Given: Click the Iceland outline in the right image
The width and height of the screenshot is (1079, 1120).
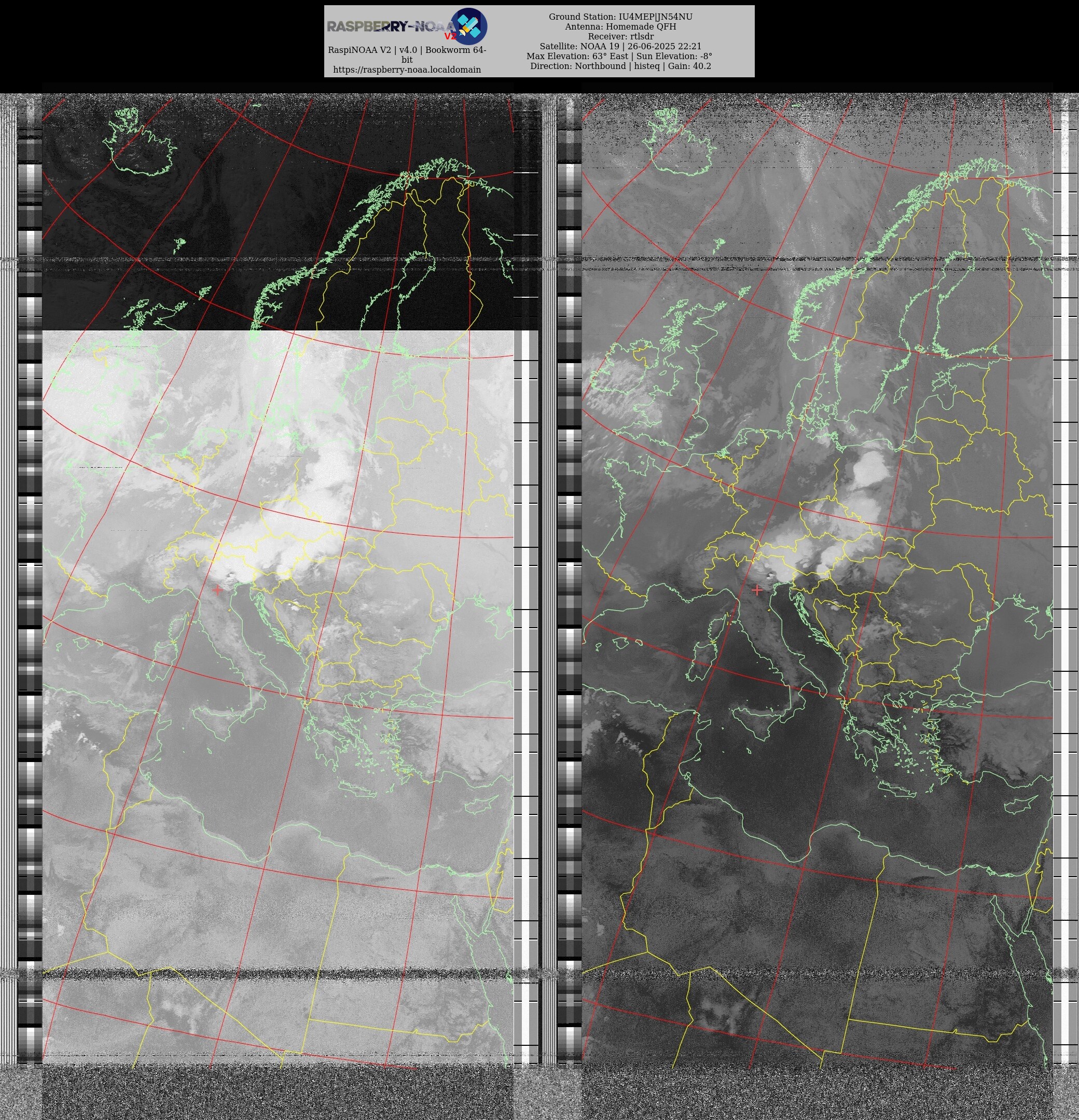Looking at the screenshot, I should (679, 141).
